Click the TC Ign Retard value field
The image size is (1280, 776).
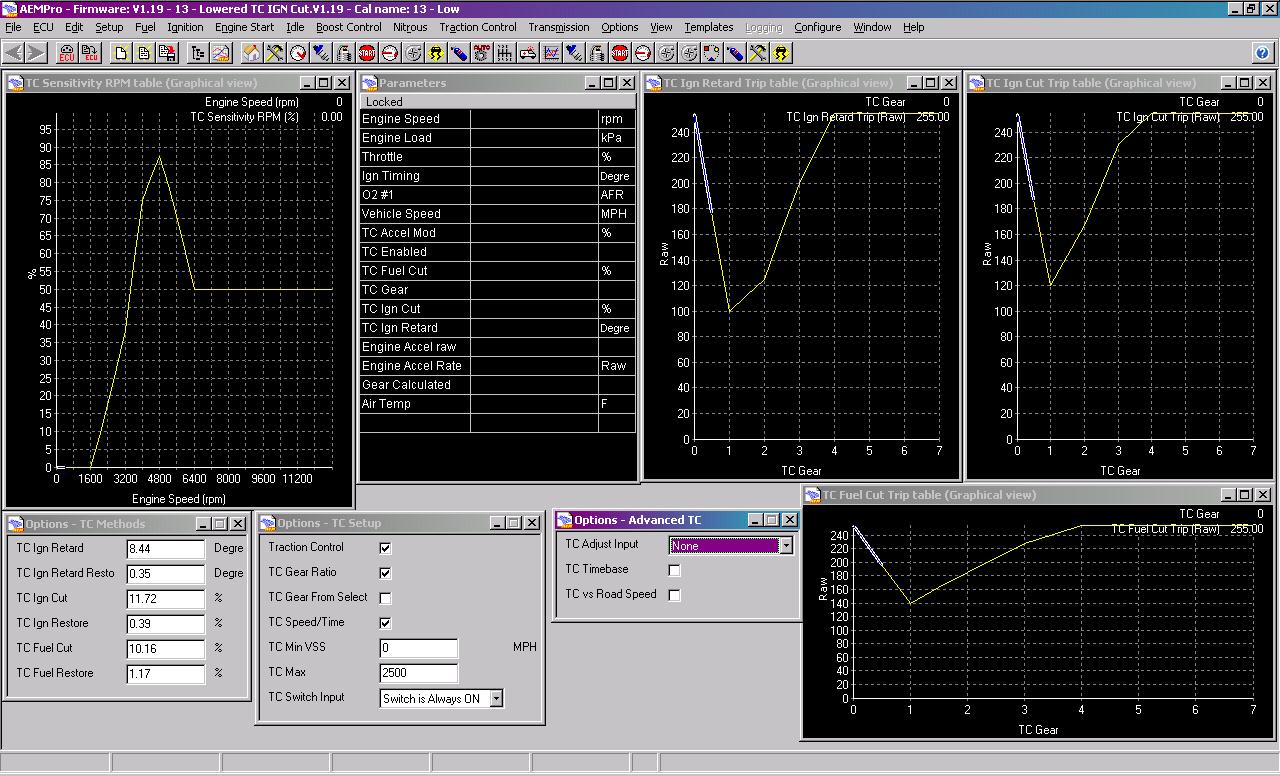tap(166, 549)
